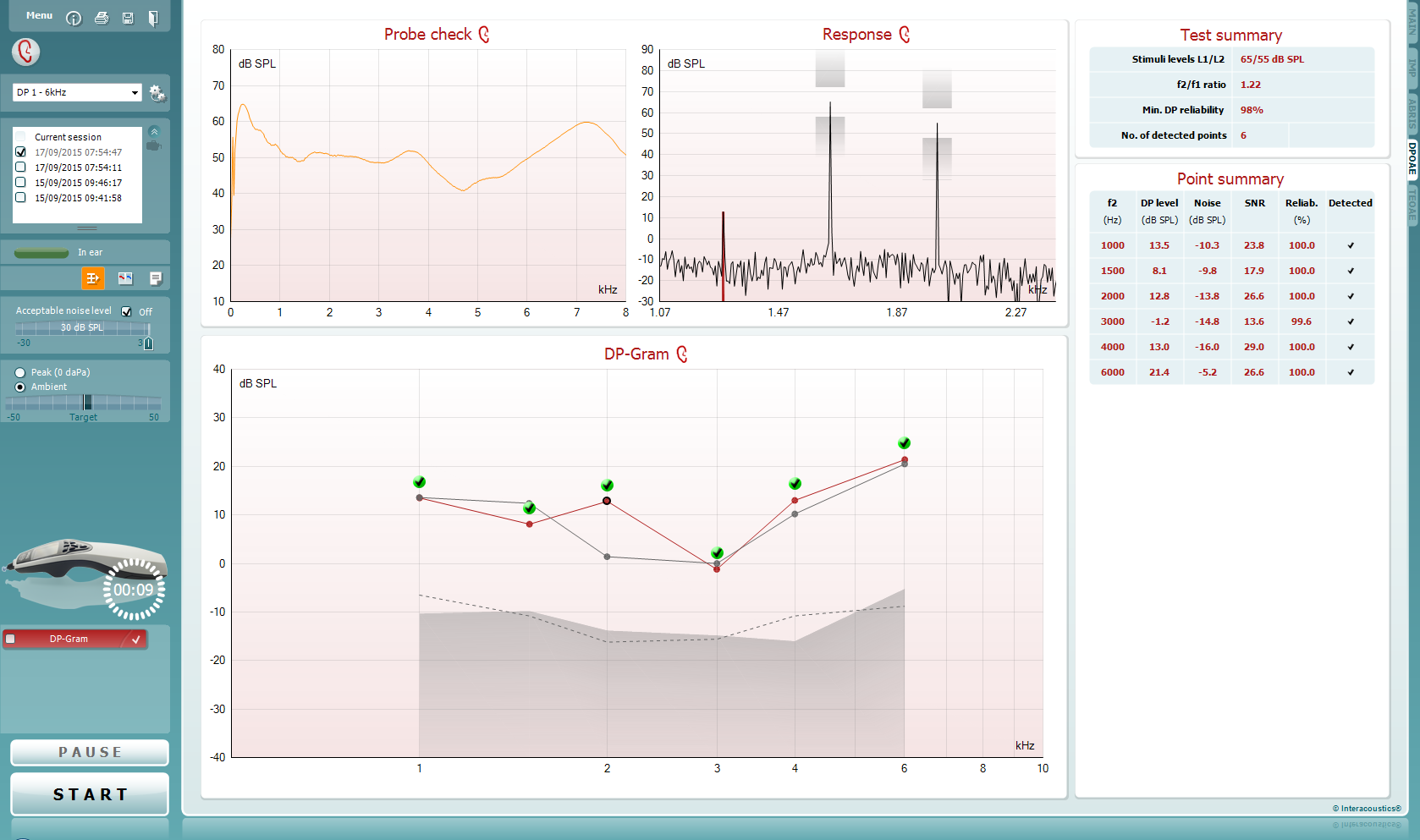Click the f2/f1 ratio 1.22 value
The height and width of the screenshot is (840, 1420).
coord(1250,85)
